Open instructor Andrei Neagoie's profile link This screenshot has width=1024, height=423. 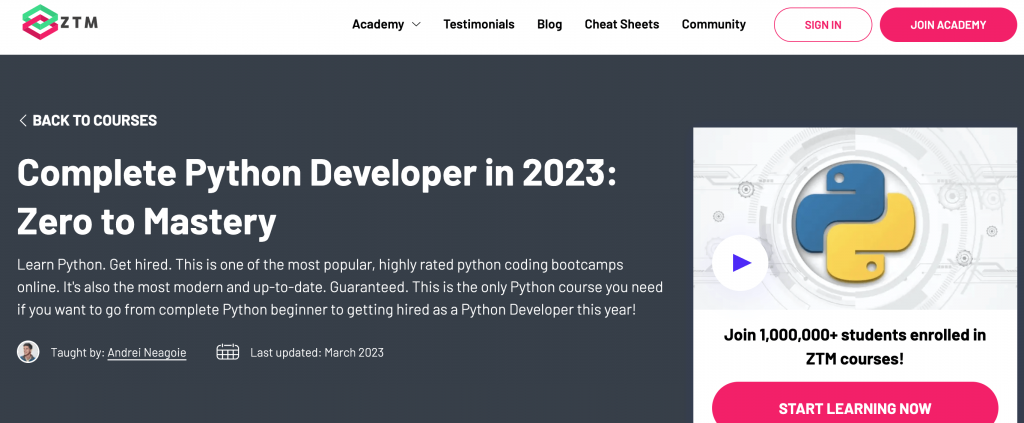point(147,352)
